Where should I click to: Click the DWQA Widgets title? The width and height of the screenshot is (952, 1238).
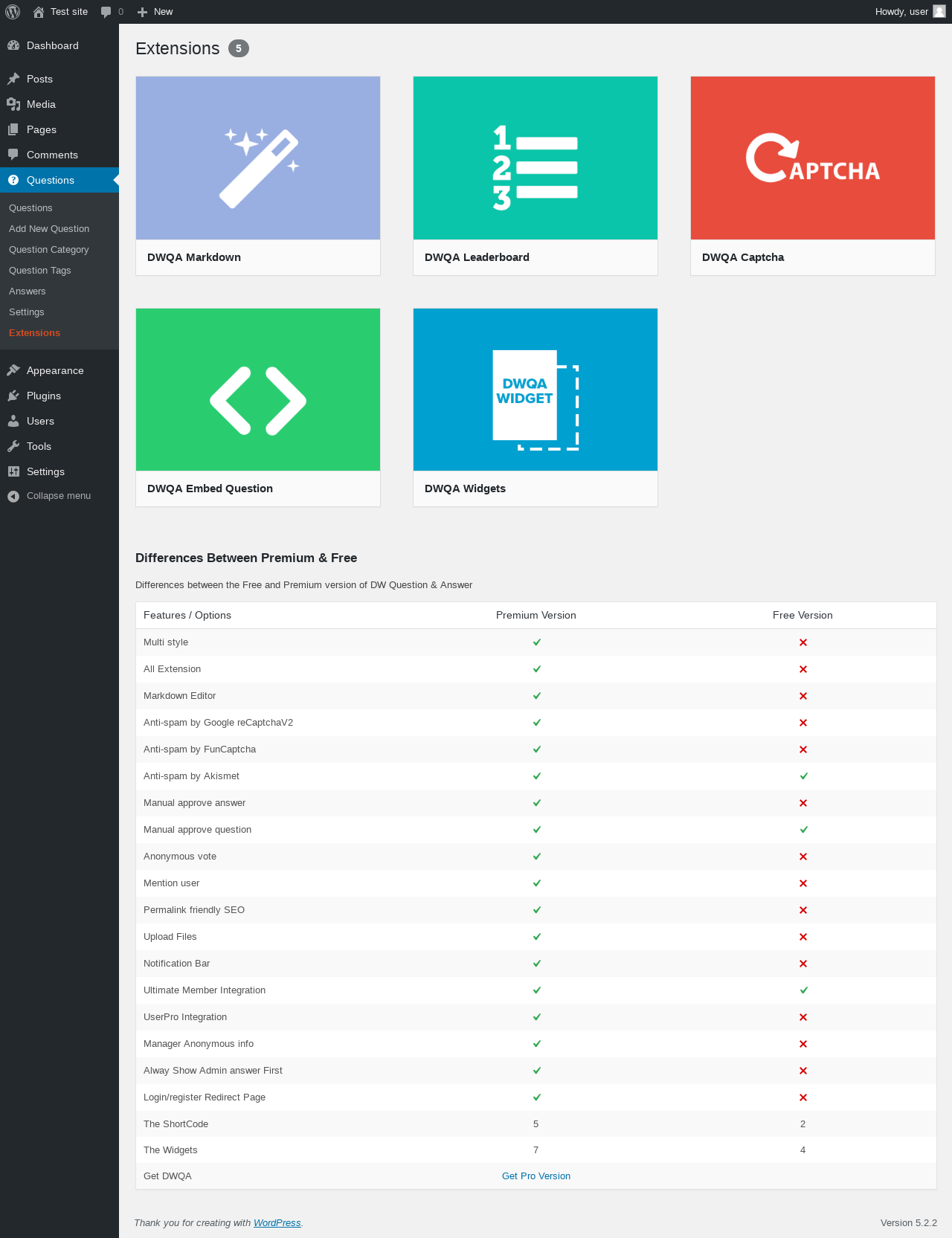pyautogui.click(x=465, y=489)
